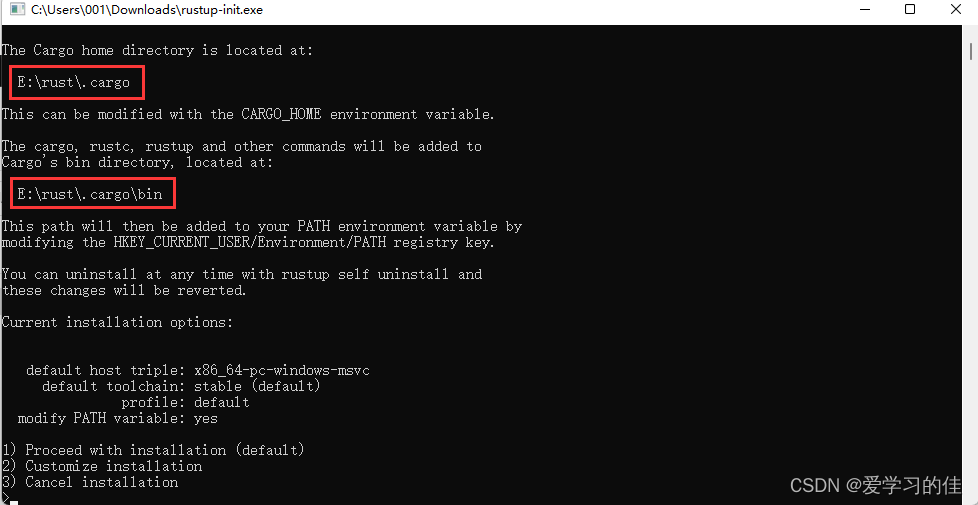
Task: Click option 2 Customize installation
Action: tap(102, 466)
